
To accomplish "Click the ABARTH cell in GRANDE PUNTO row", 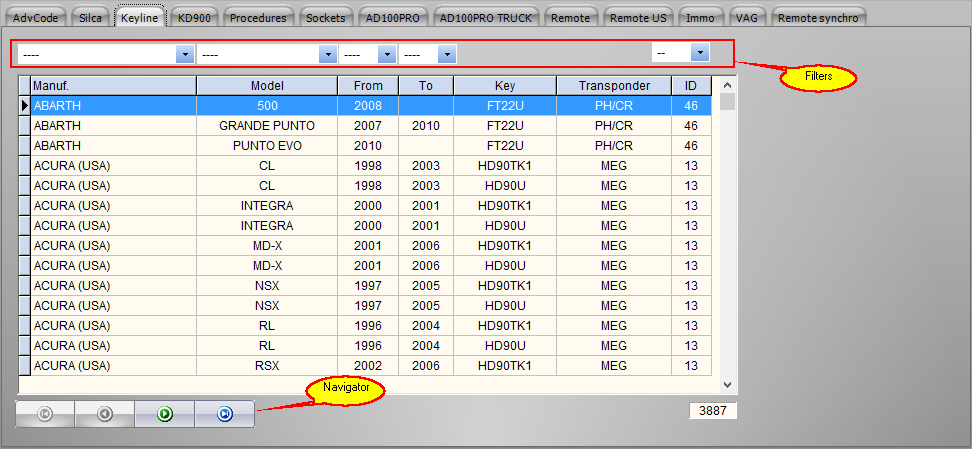I will coord(113,126).
